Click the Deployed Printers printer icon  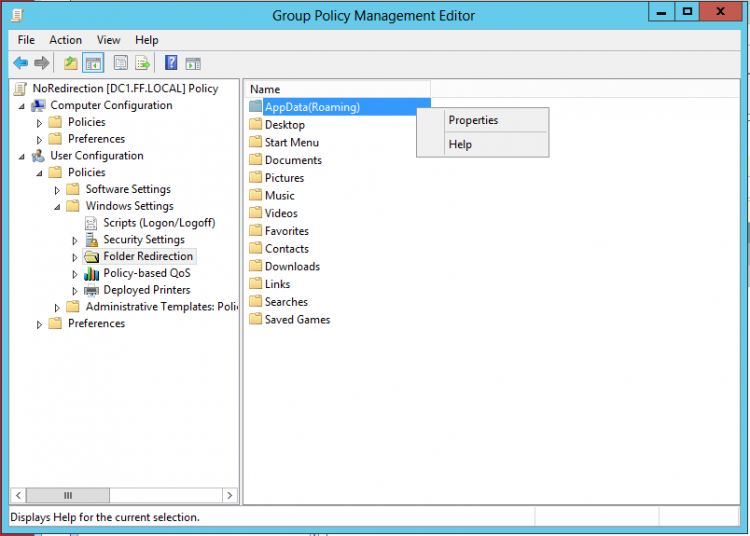click(91, 290)
